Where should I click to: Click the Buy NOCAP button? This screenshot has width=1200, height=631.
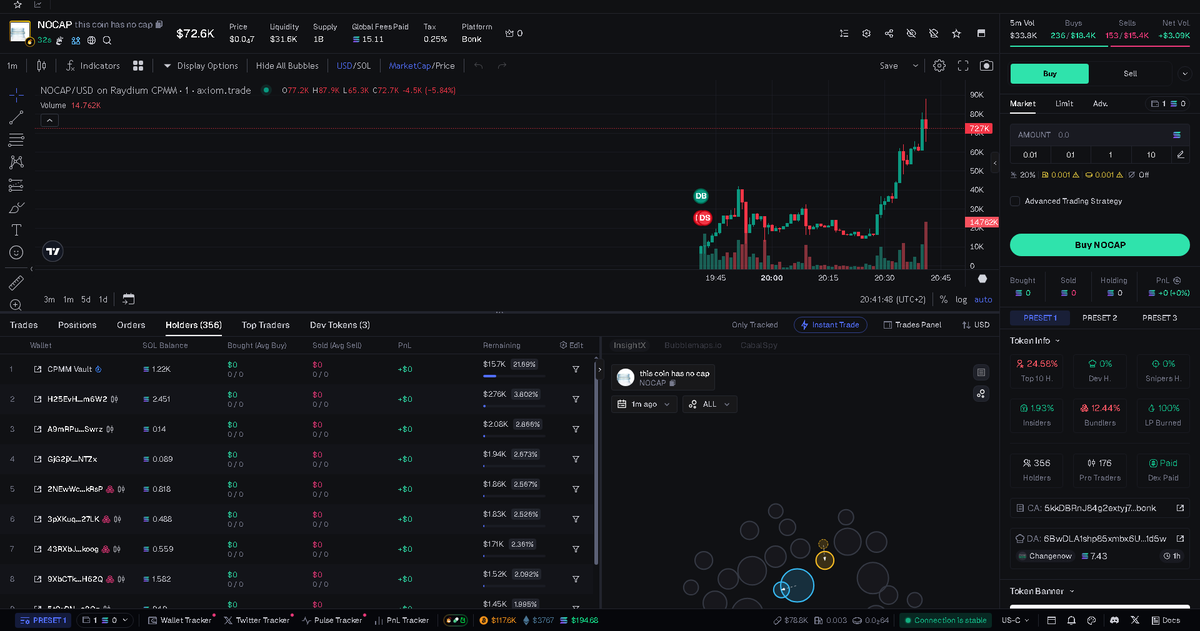(x=1099, y=245)
